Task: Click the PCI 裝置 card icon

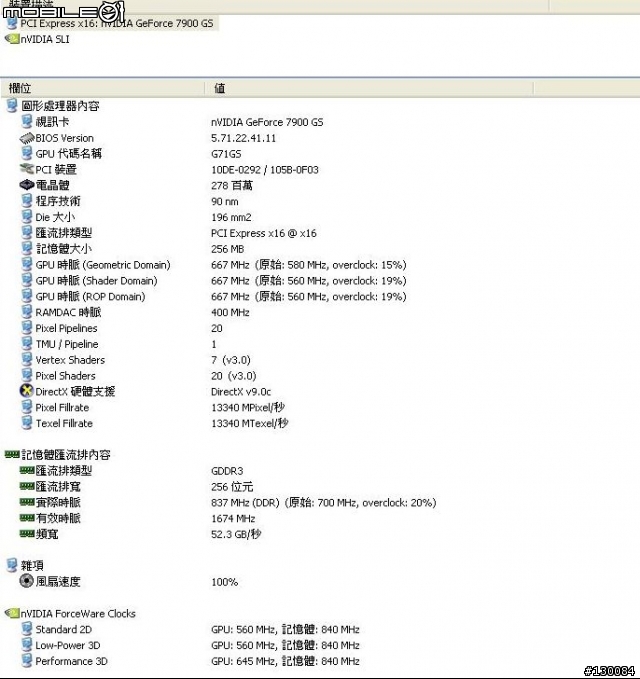Action: coord(27,169)
